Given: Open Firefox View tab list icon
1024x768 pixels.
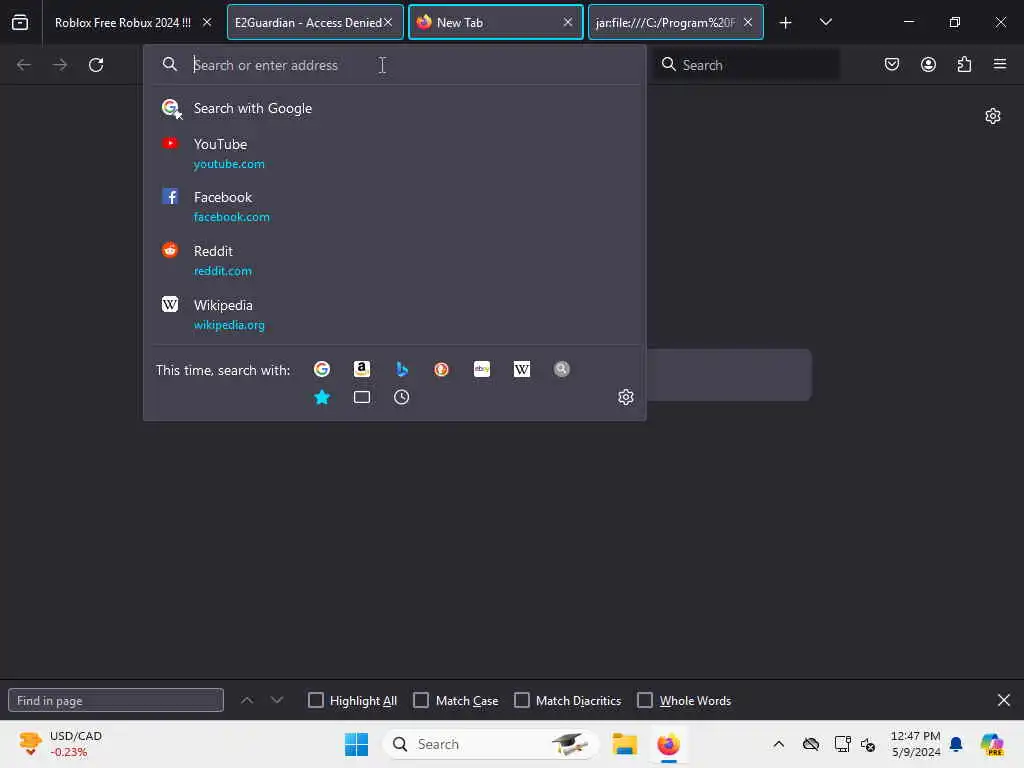Looking at the screenshot, I should [x=20, y=22].
